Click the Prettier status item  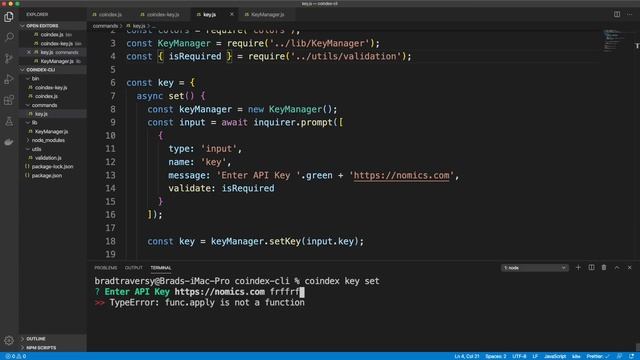pyautogui.click(x=598, y=356)
